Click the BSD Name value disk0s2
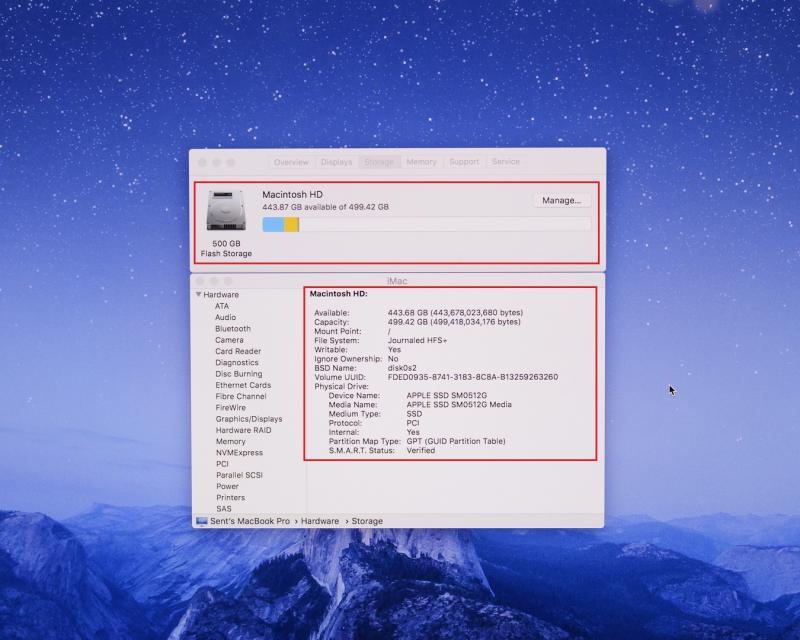The image size is (800, 640). pyautogui.click(x=402, y=368)
